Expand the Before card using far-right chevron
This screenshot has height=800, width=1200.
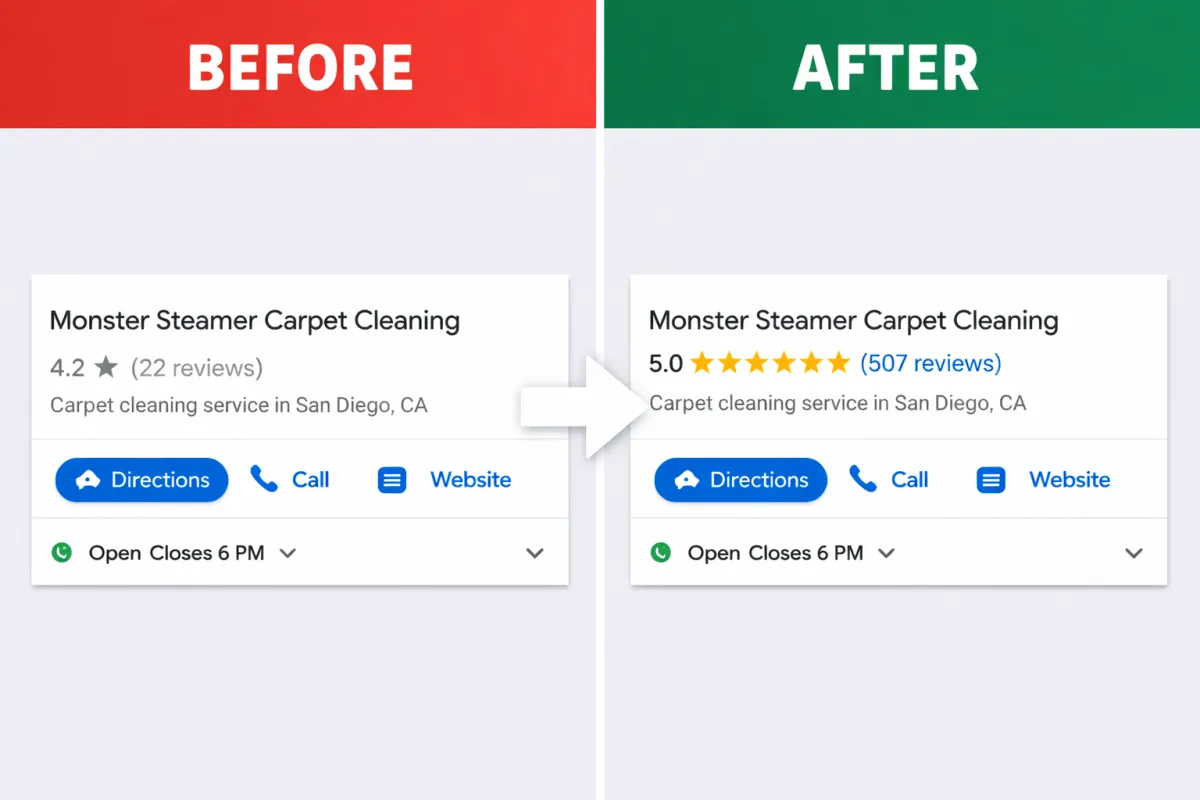pyautogui.click(x=535, y=553)
